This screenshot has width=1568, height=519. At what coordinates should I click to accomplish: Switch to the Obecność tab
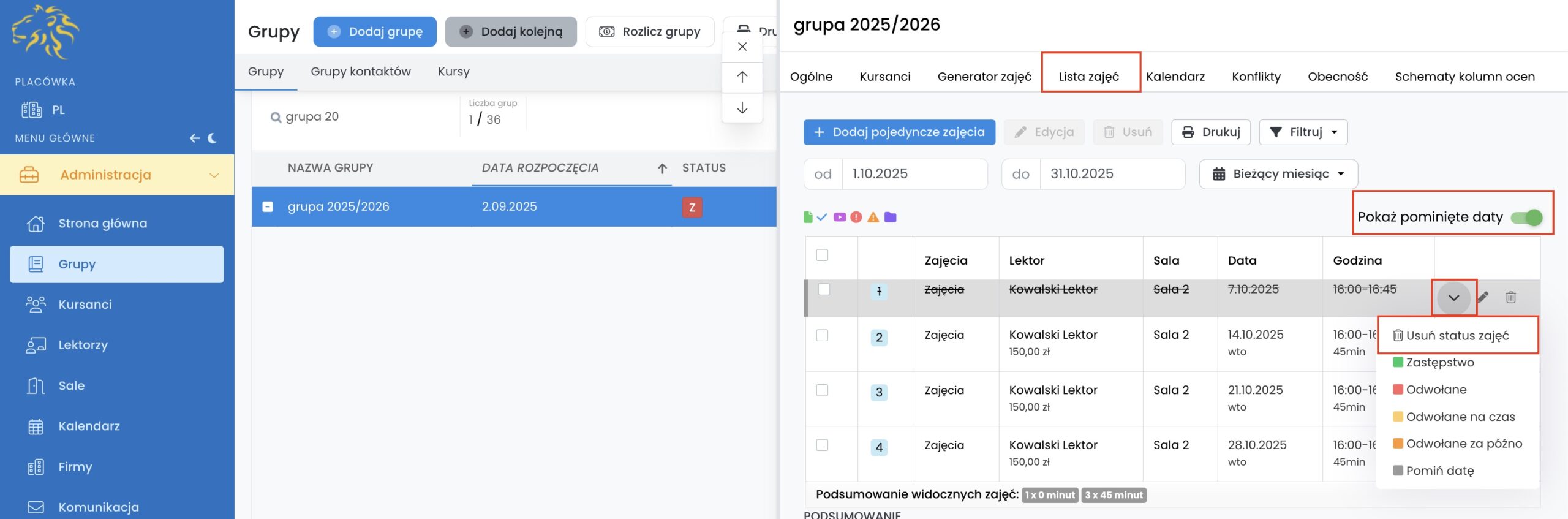[1337, 77]
